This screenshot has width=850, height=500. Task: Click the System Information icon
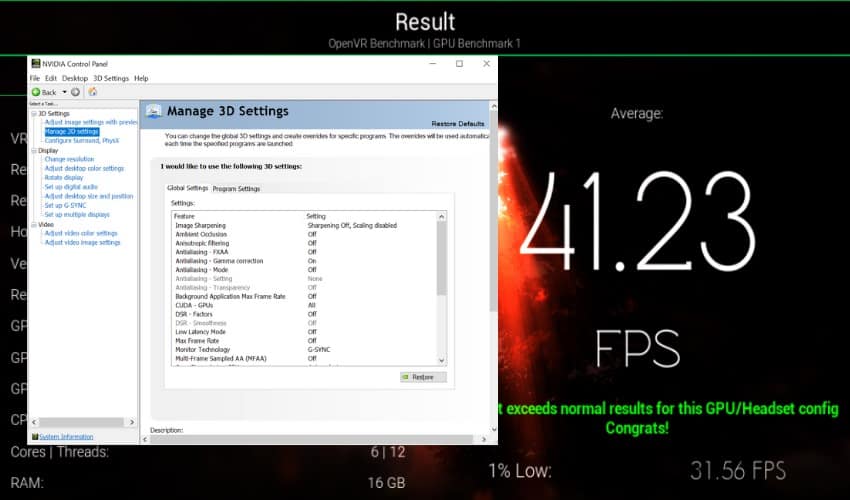coord(35,437)
